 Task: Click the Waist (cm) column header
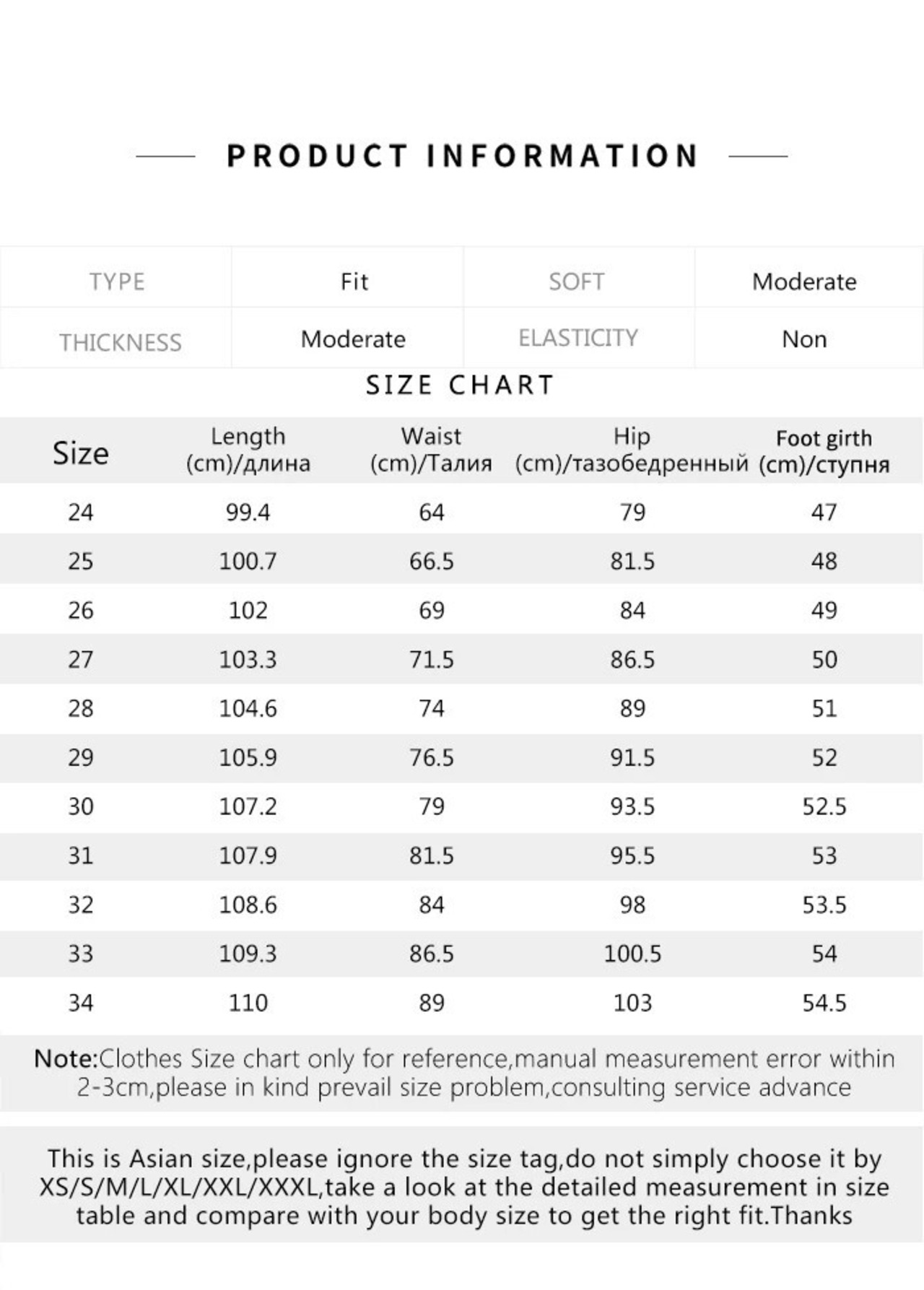point(431,450)
